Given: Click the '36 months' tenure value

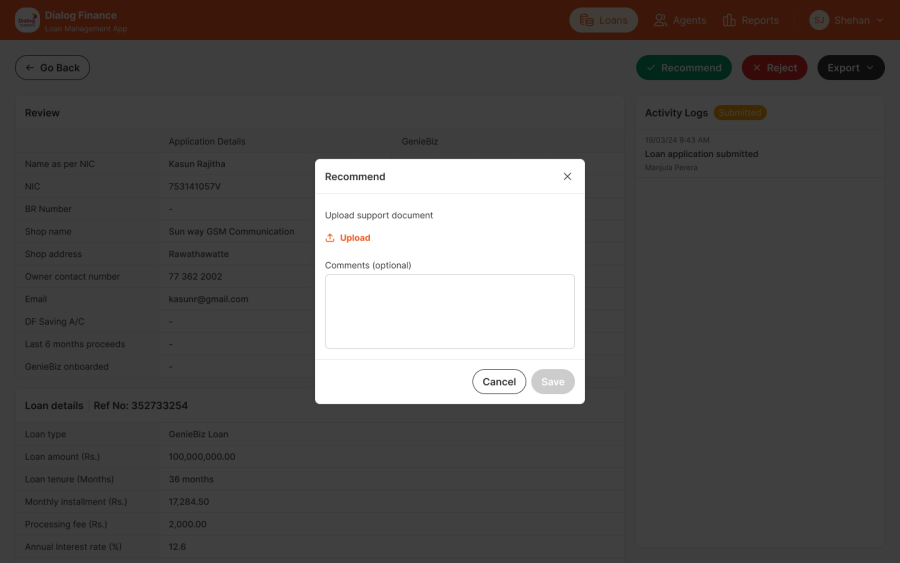Looking at the screenshot, I should [191, 479].
